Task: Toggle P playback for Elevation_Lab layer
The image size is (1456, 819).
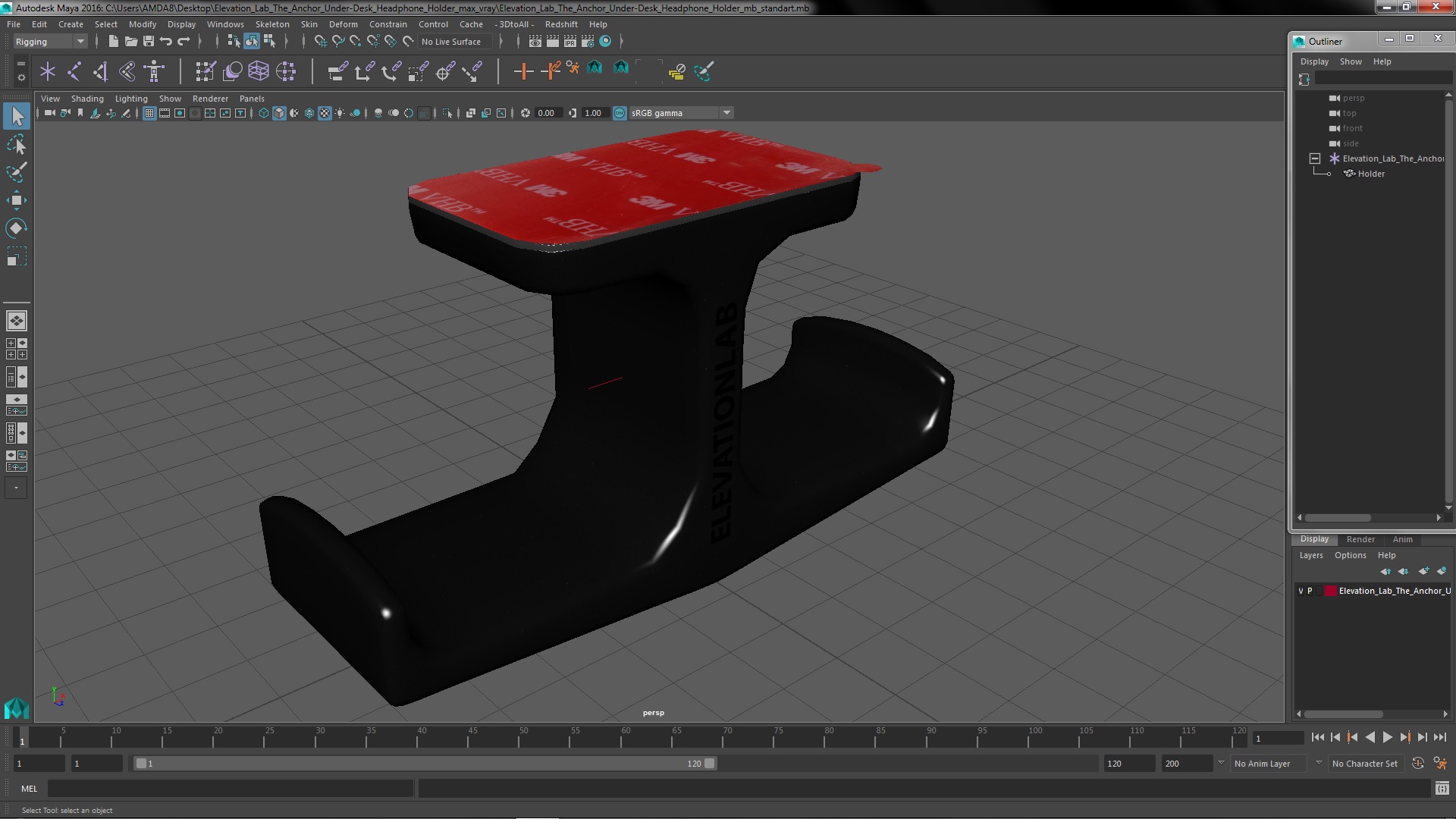Action: click(x=1310, y=591)
